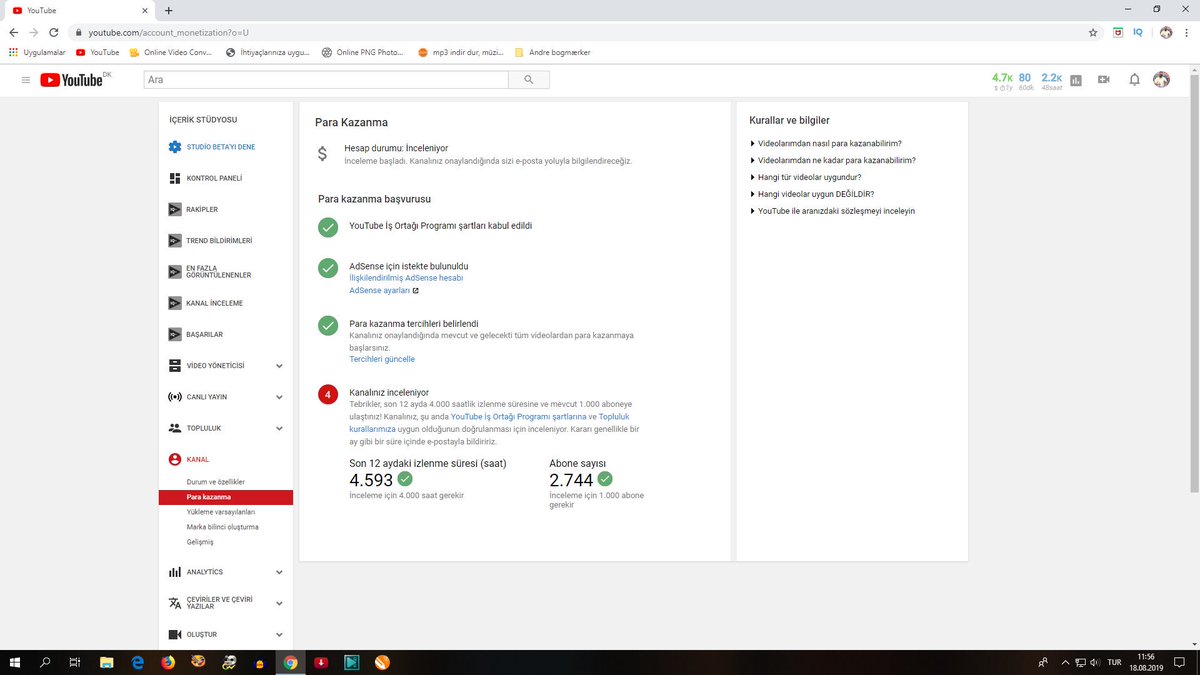Open the notifications bell

(x=1134, y=80)
